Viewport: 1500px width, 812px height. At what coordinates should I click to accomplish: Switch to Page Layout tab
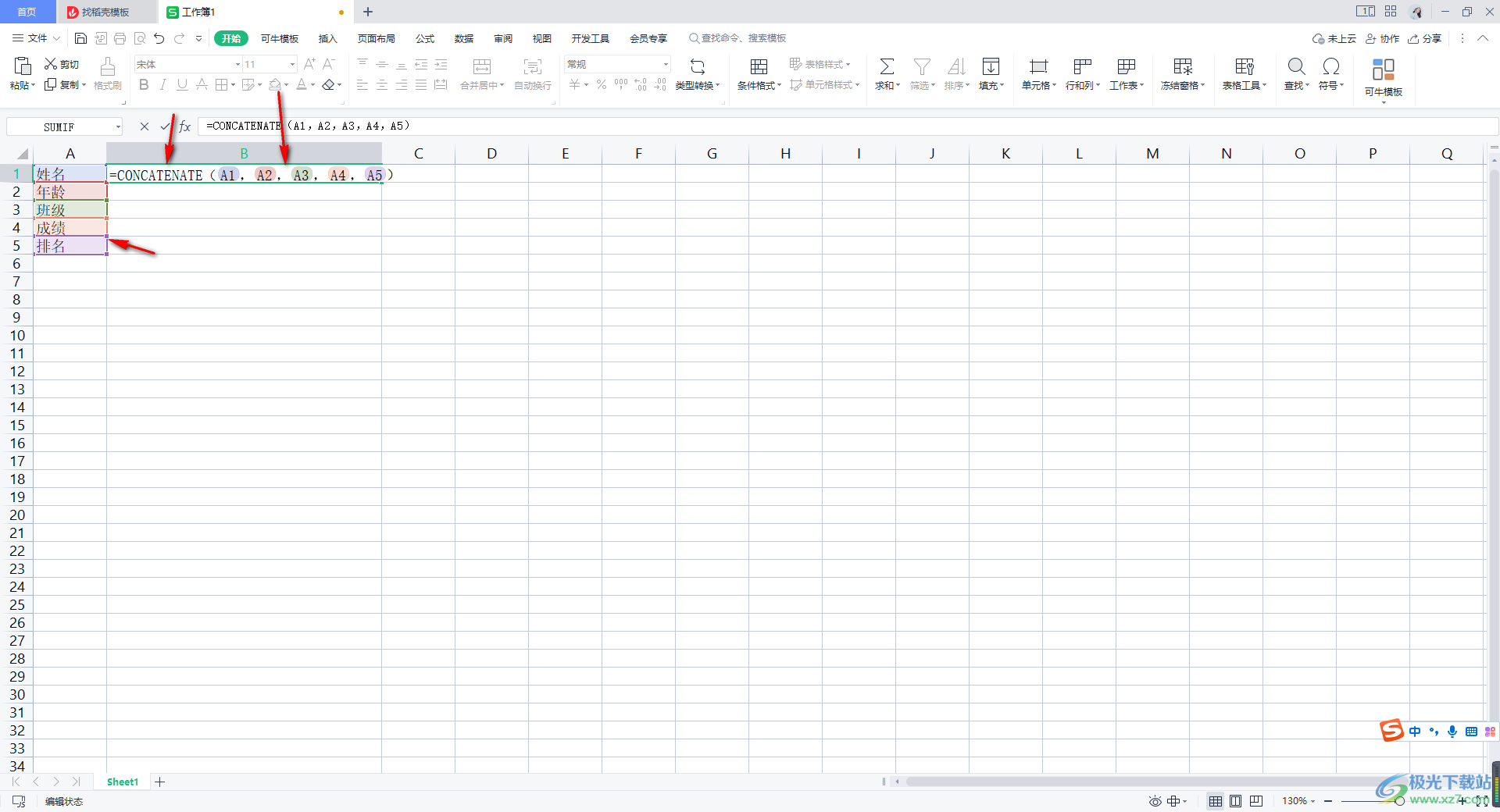tap(376, 38)
